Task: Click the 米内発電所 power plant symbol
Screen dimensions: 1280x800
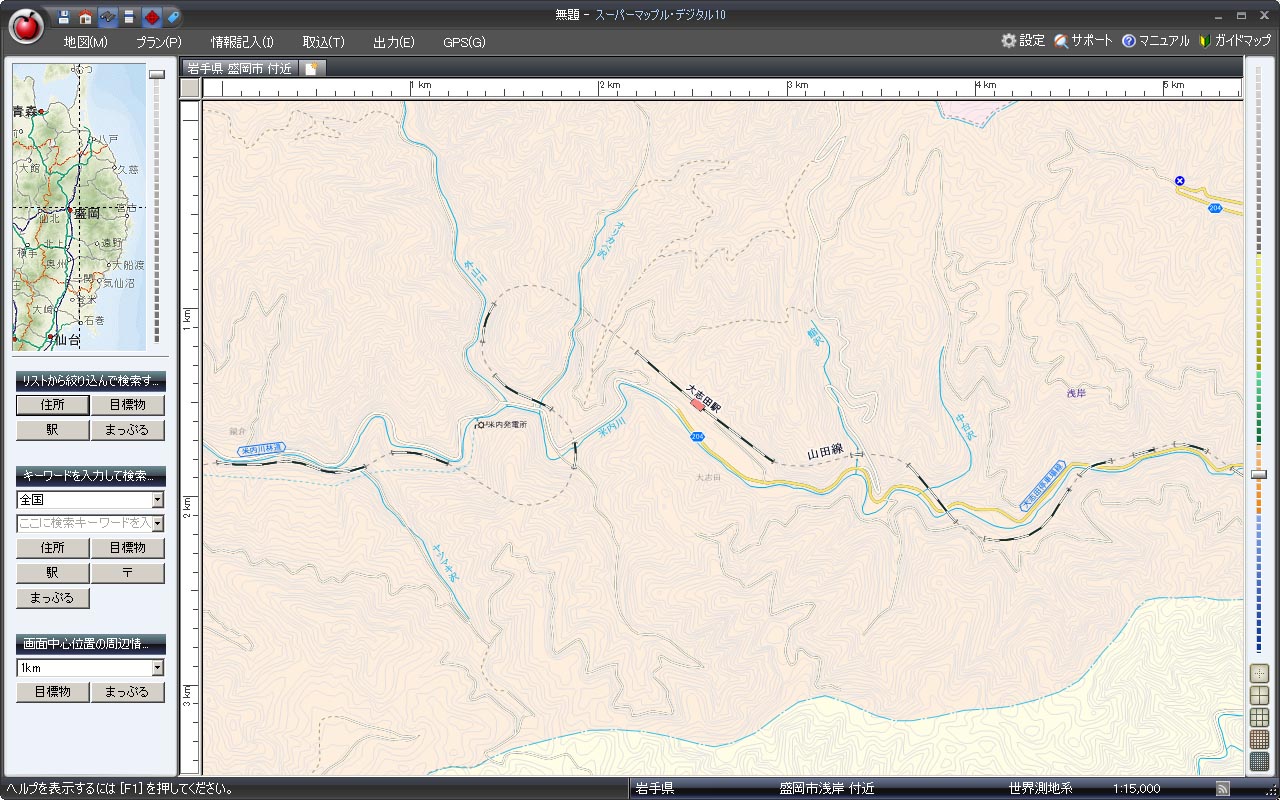Action: tap(481, 424)
